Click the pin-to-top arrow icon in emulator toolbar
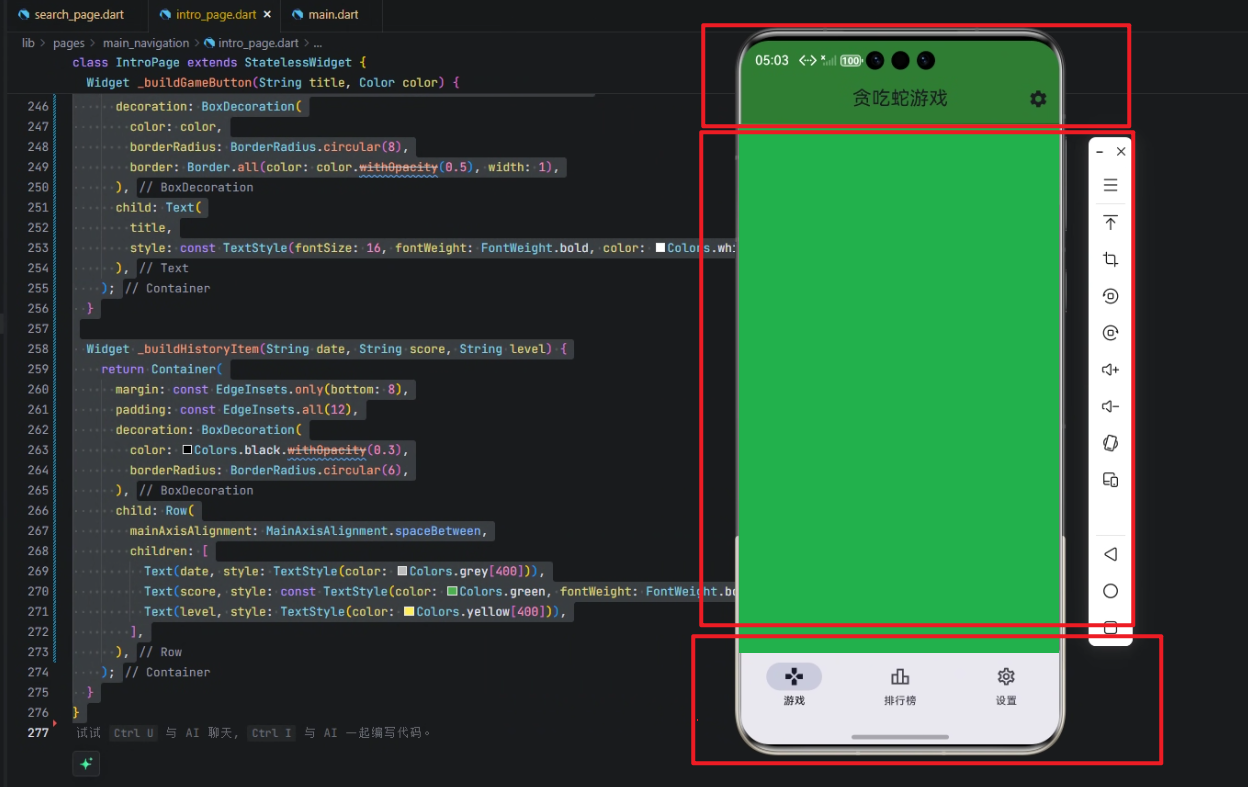This screenshot has width=1248, height=787. click(x=1110, y=223)
